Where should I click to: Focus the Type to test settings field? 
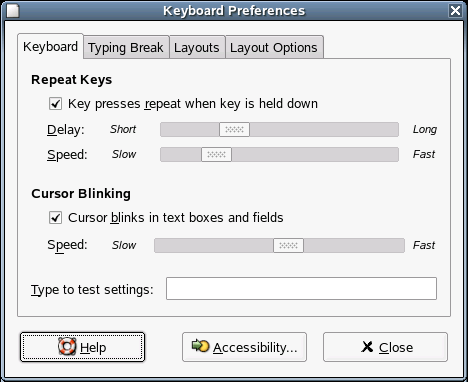(x=301, y=288)
